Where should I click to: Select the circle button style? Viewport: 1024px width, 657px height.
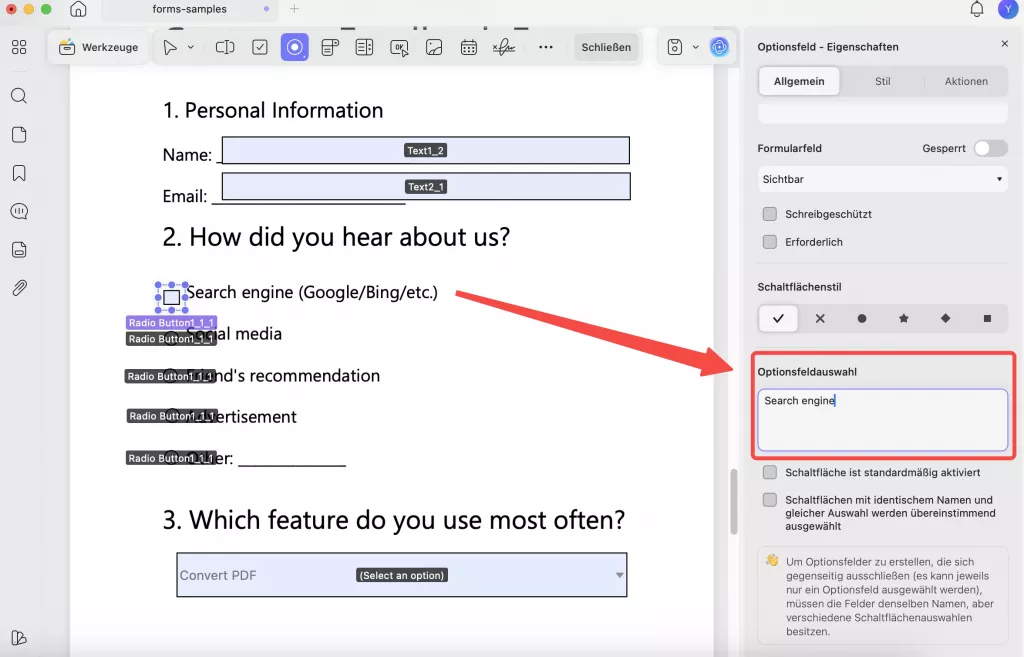click(862, 319)
